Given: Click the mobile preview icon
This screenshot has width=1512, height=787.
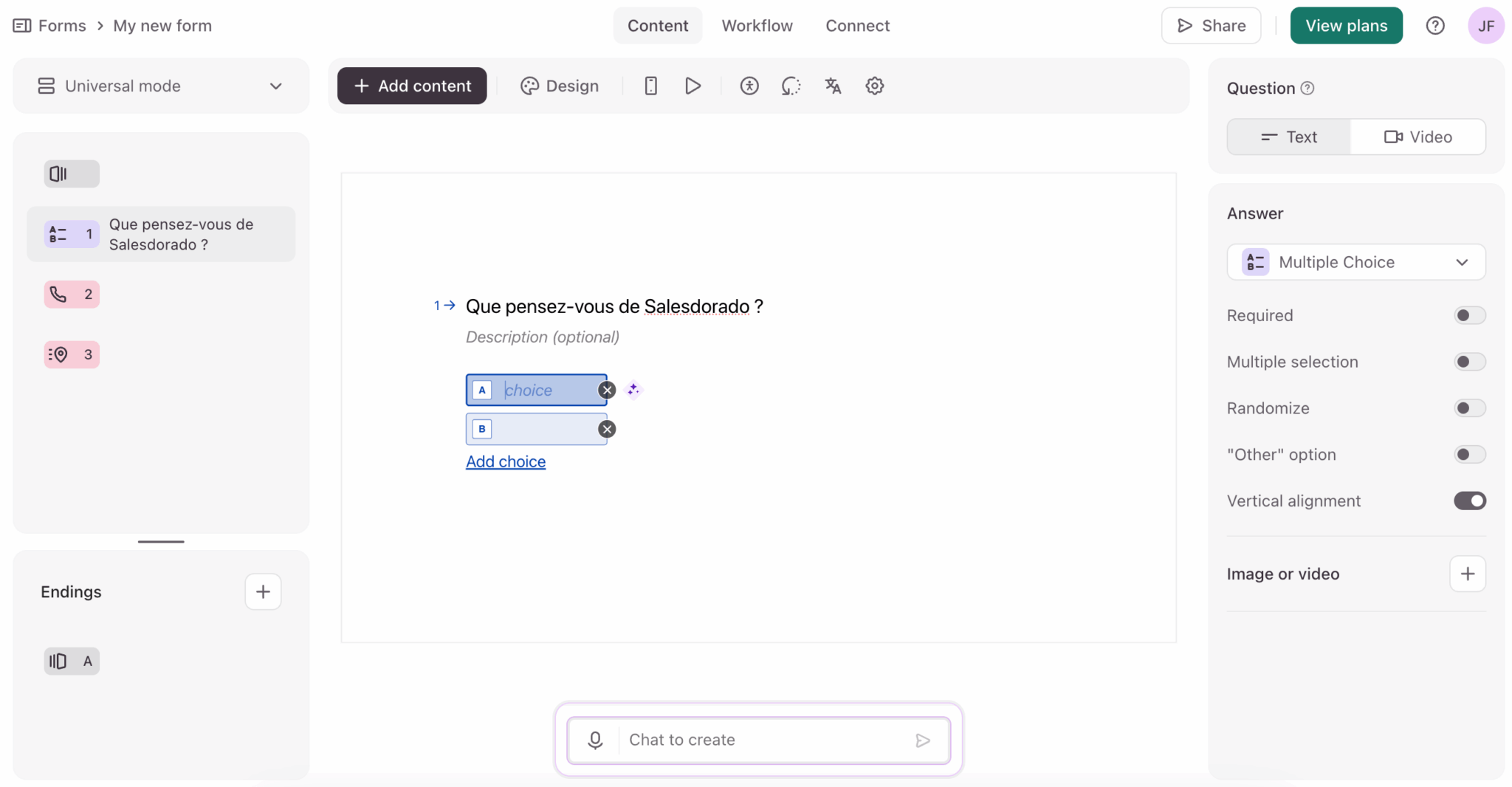Looking at the screenshot, I should tap(650, 86).
